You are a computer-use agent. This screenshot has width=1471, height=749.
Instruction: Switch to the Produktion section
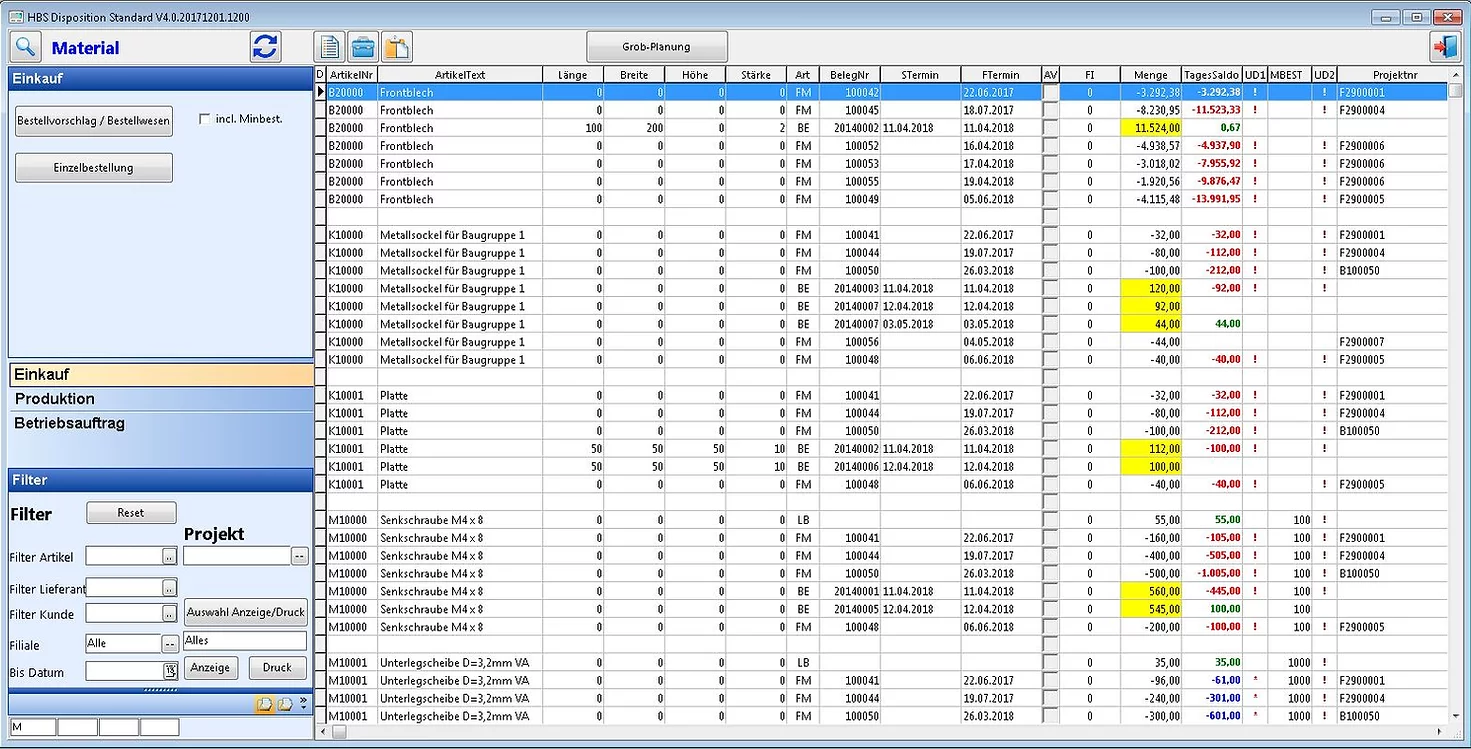tap(55, 399)
